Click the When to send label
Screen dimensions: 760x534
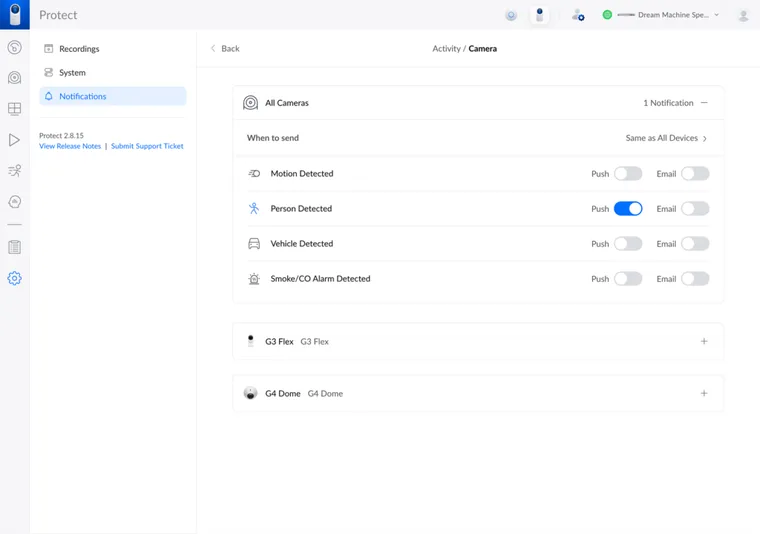click(273, 138)
